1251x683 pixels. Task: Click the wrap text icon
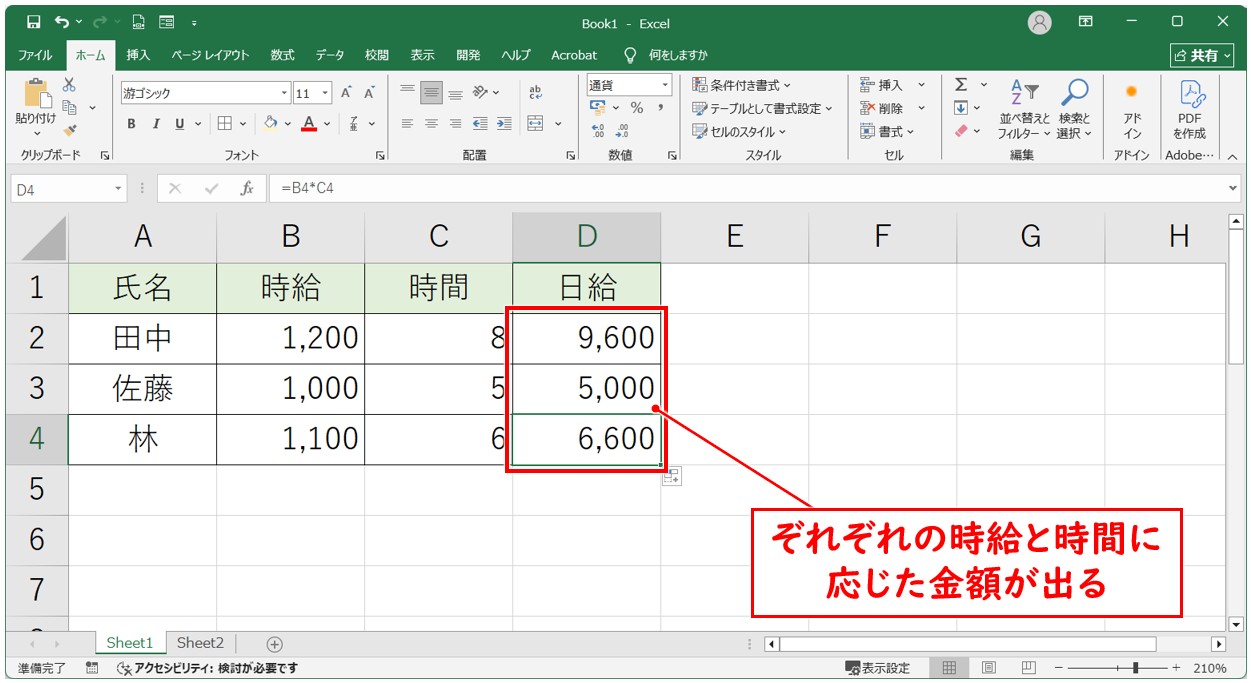[x=535, y=93]
